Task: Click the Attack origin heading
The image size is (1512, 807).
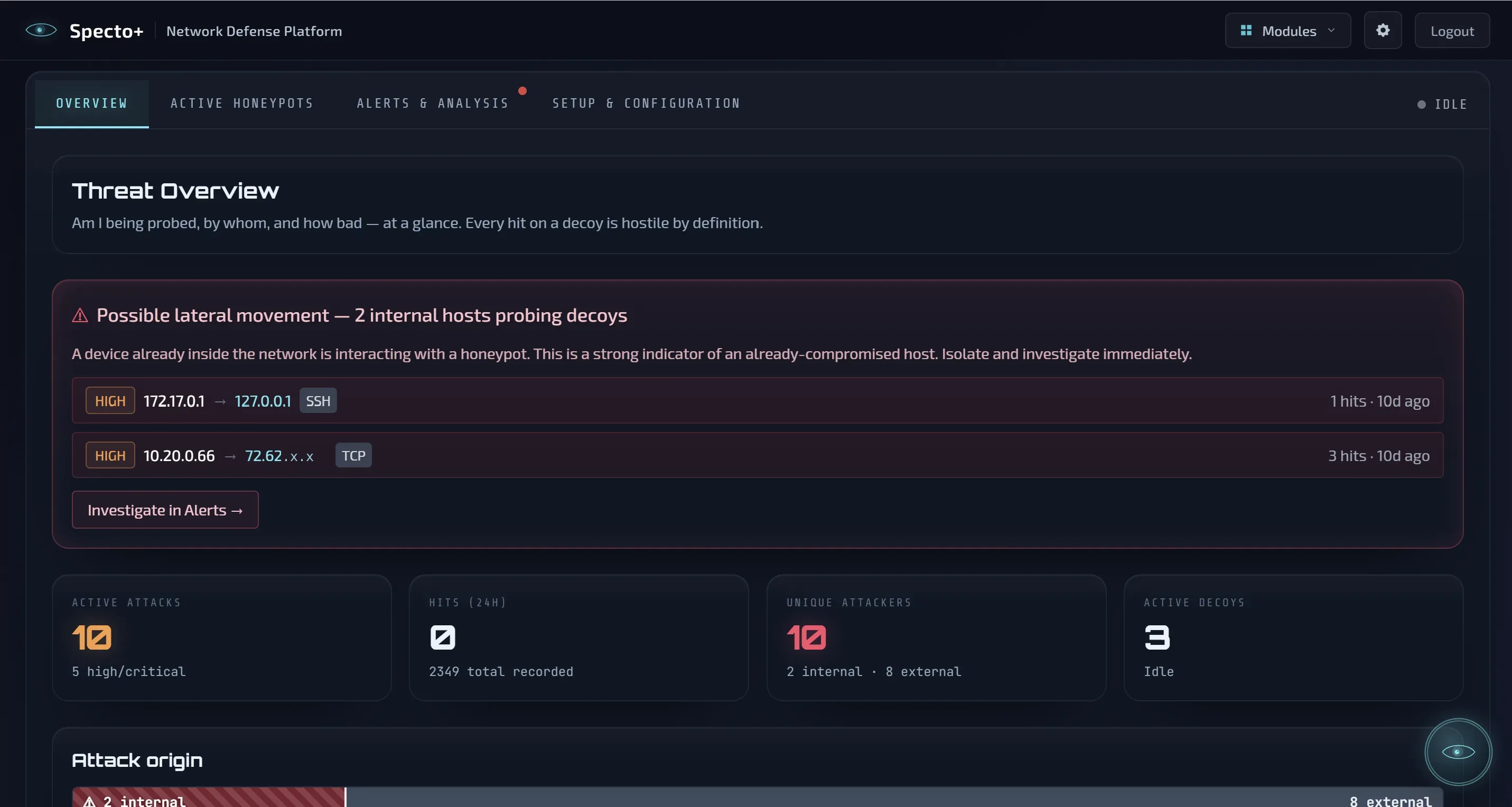Action: pos(137,761)
